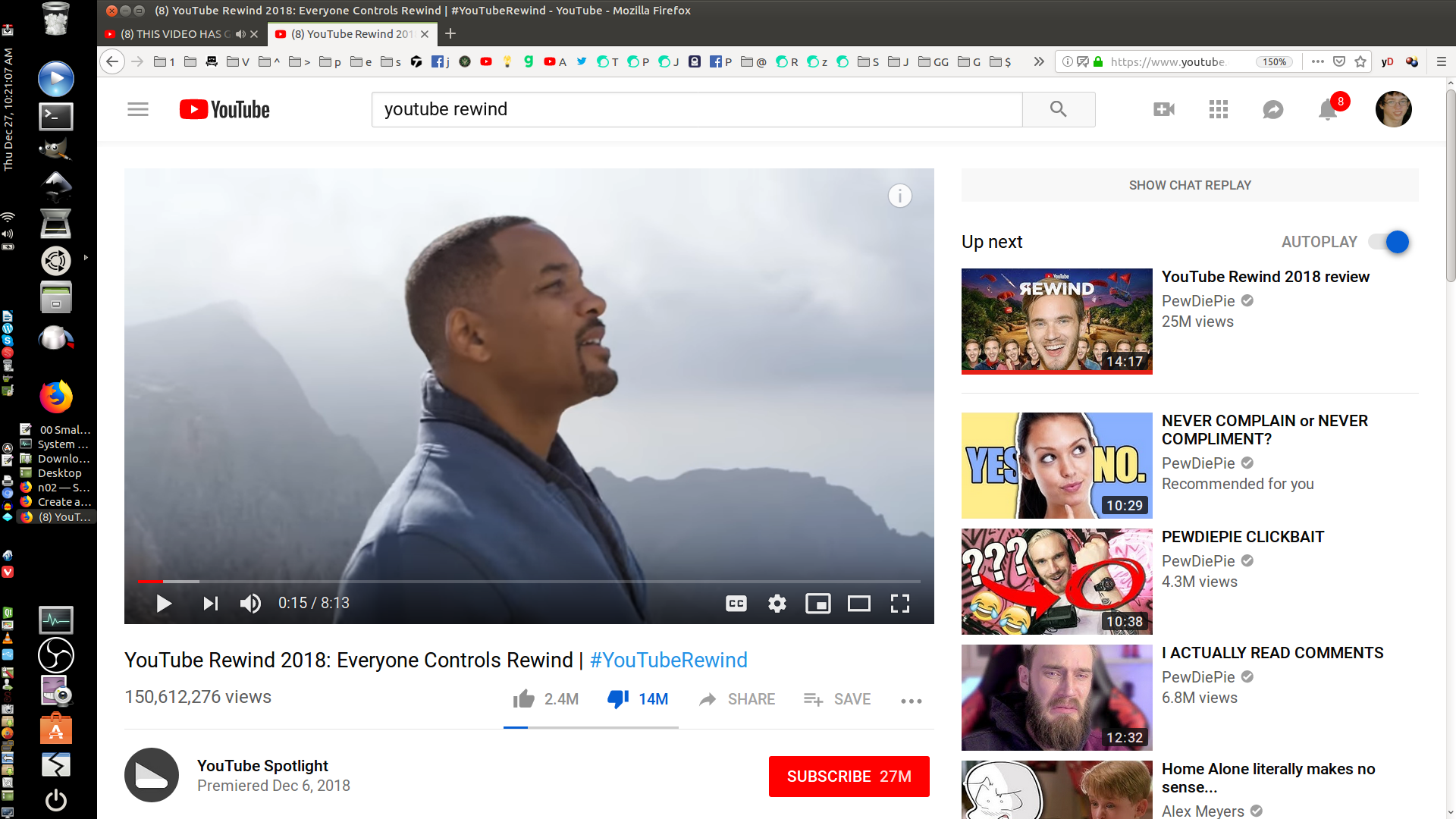Open the #YouTubeRewind hashtag link
This screenshot has width=1456, height=819.
pos(669,661)
